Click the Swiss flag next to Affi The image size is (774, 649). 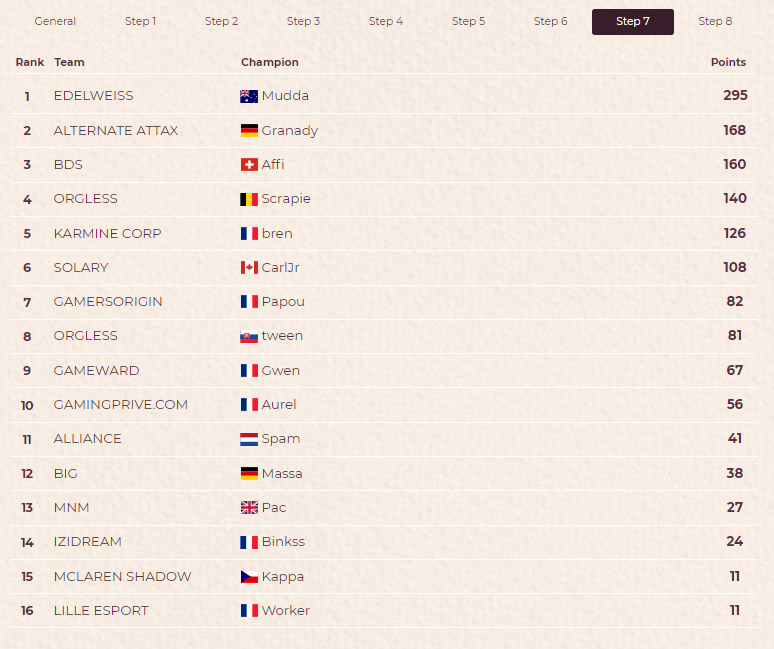[249, 164]
